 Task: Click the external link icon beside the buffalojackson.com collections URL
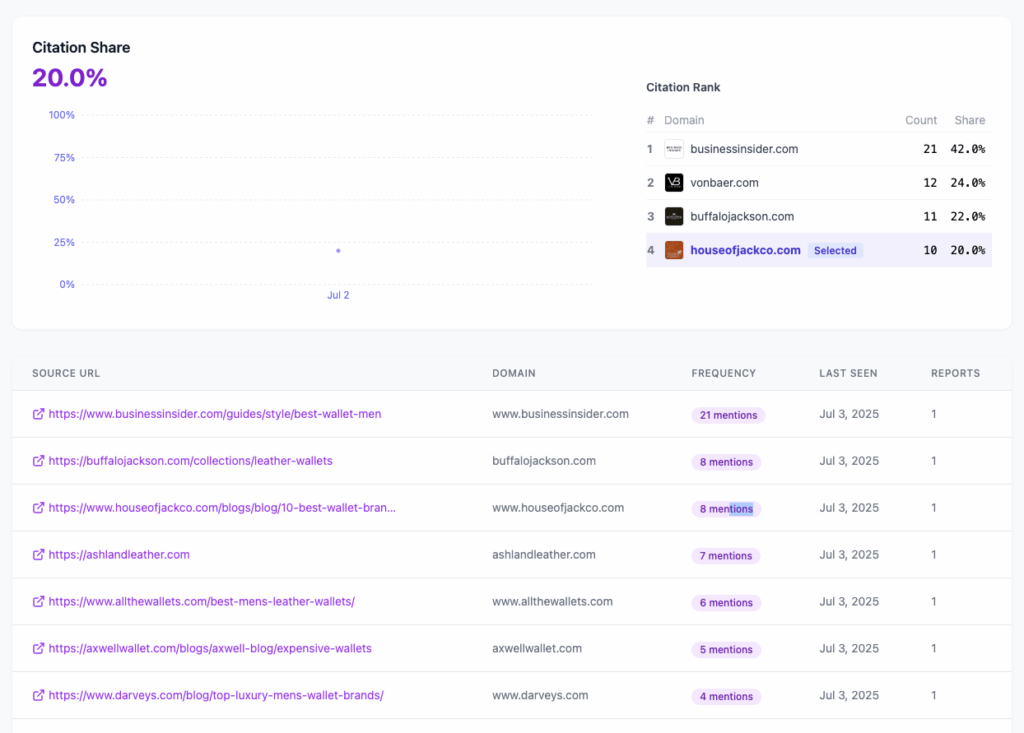click(x=39, y=461)
